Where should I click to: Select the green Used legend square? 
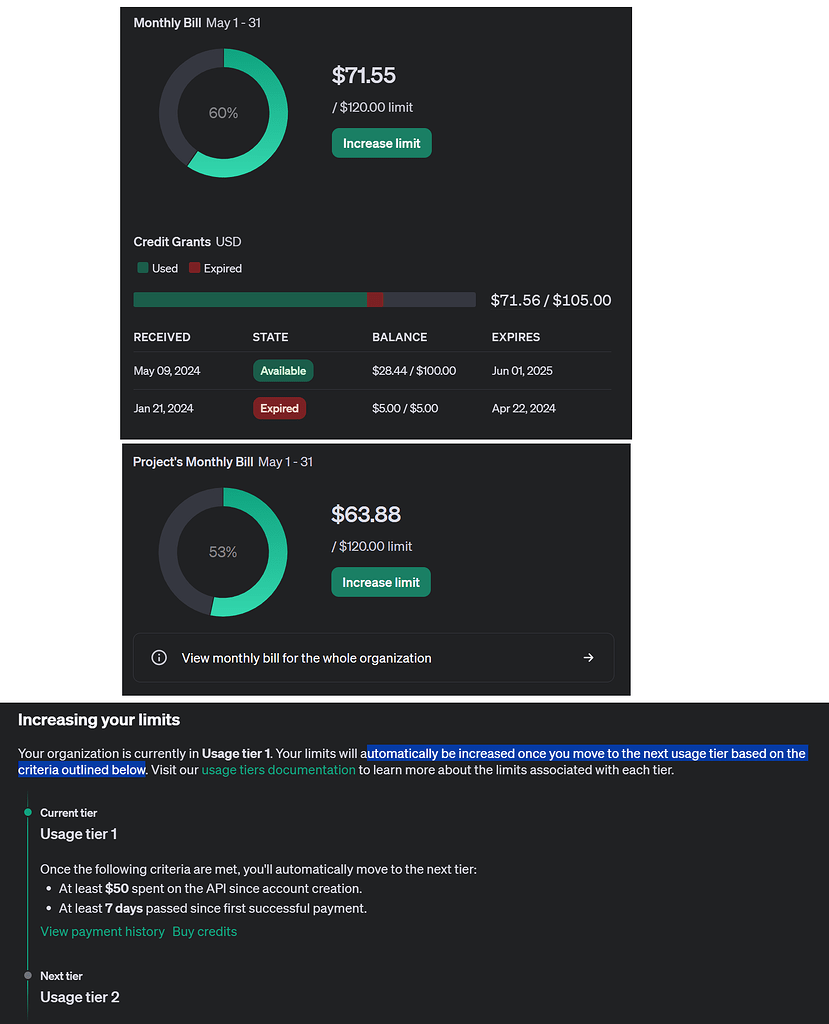[x=141, y=268]
